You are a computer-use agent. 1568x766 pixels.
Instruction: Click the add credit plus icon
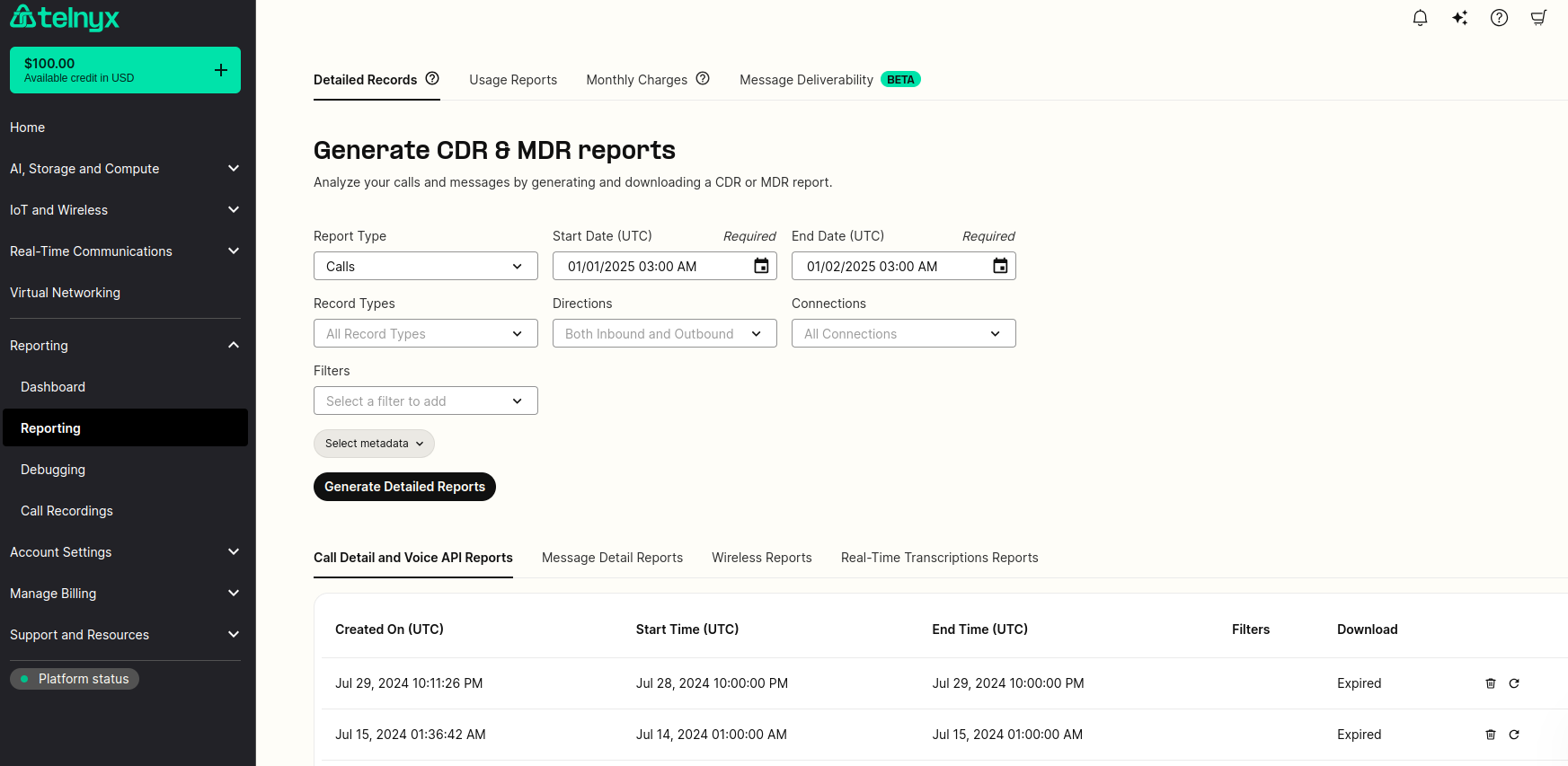pos(221,70)
